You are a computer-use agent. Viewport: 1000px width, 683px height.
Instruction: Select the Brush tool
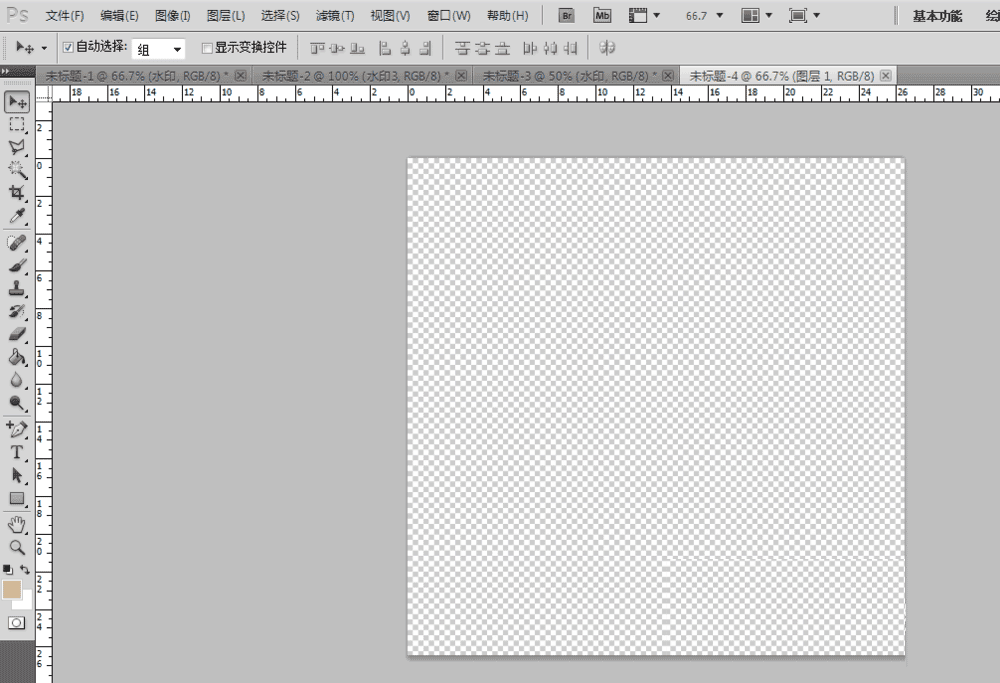[17, 266]
